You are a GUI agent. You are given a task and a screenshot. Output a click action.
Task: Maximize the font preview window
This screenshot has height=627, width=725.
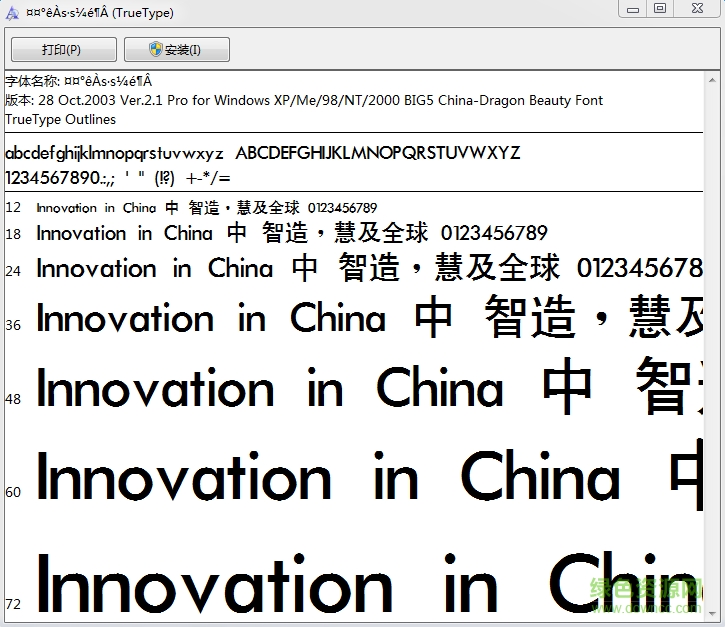tap(660, 9)
